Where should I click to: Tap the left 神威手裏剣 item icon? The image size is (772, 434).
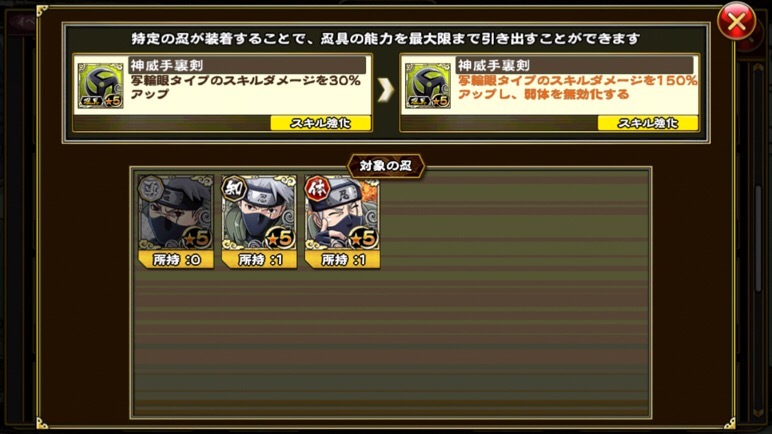pyautogui.click(x=101, y=85)
